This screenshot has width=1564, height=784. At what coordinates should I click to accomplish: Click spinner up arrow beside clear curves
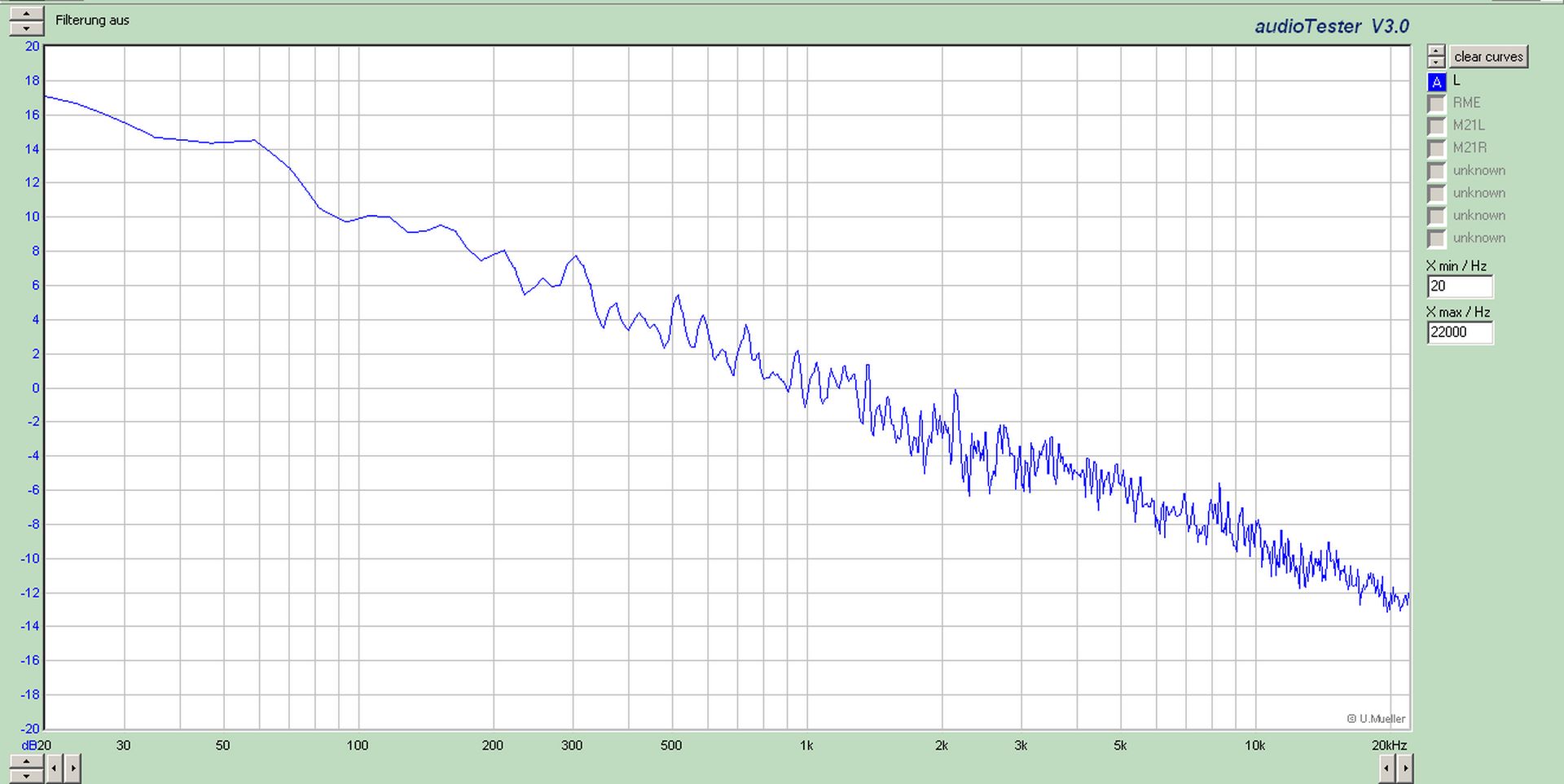(1436, 50)
